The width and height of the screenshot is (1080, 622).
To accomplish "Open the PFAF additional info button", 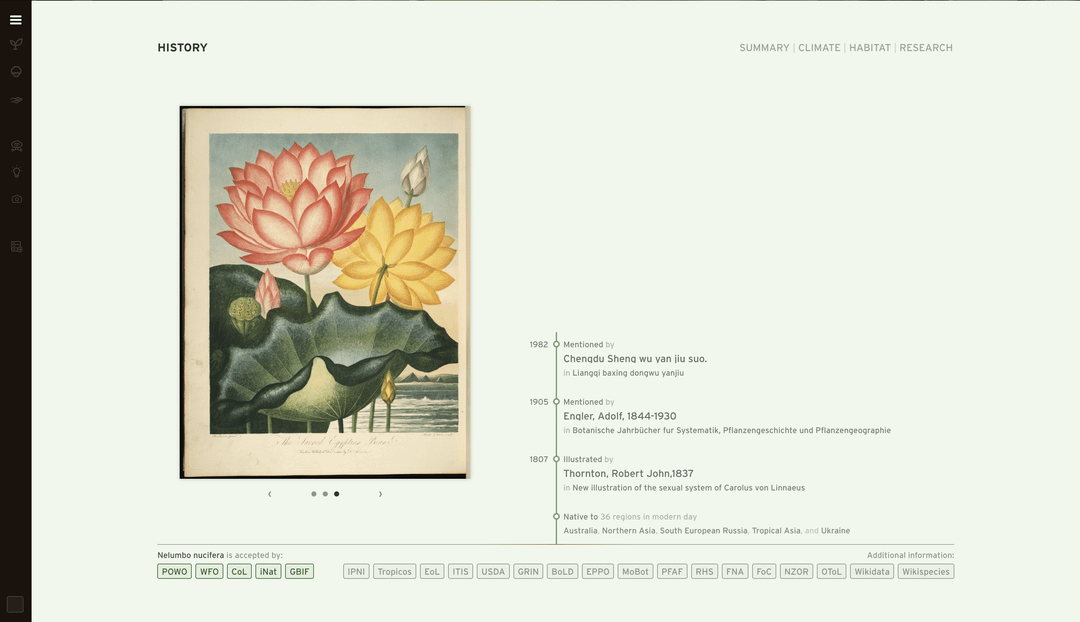I will 672,572.
